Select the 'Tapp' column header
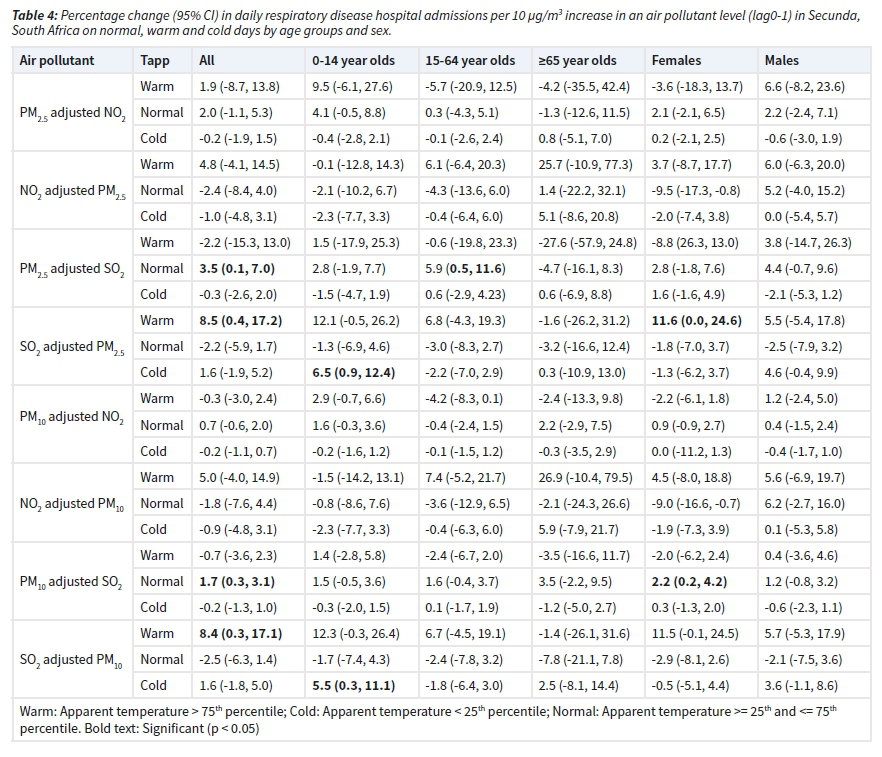This screenshot has height=757, width=882. tap(155, 60)
